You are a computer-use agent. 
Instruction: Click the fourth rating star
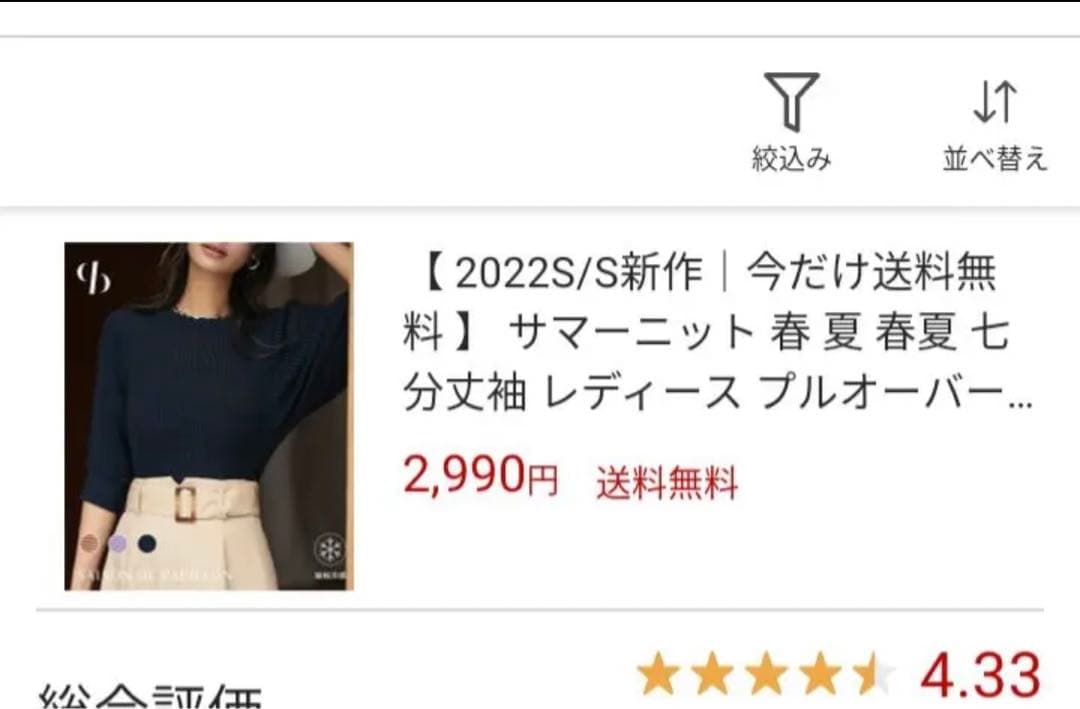(x=821, y=673)
